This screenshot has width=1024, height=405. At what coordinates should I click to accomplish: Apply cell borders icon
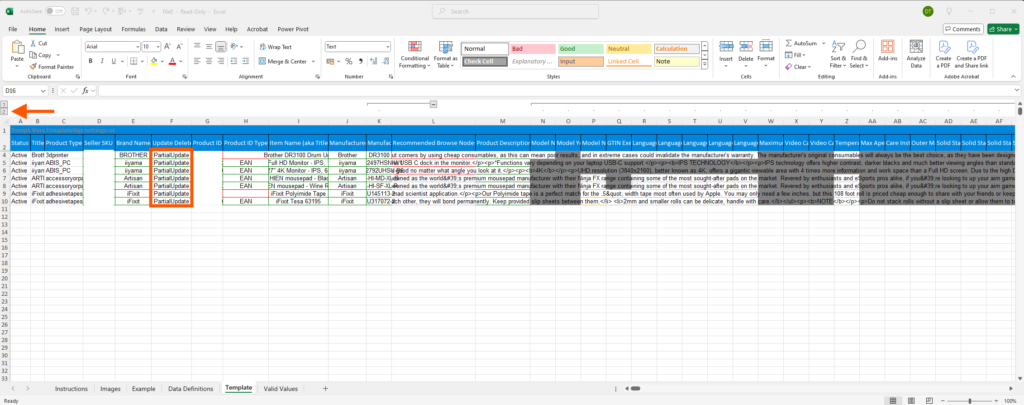[133, 61]
